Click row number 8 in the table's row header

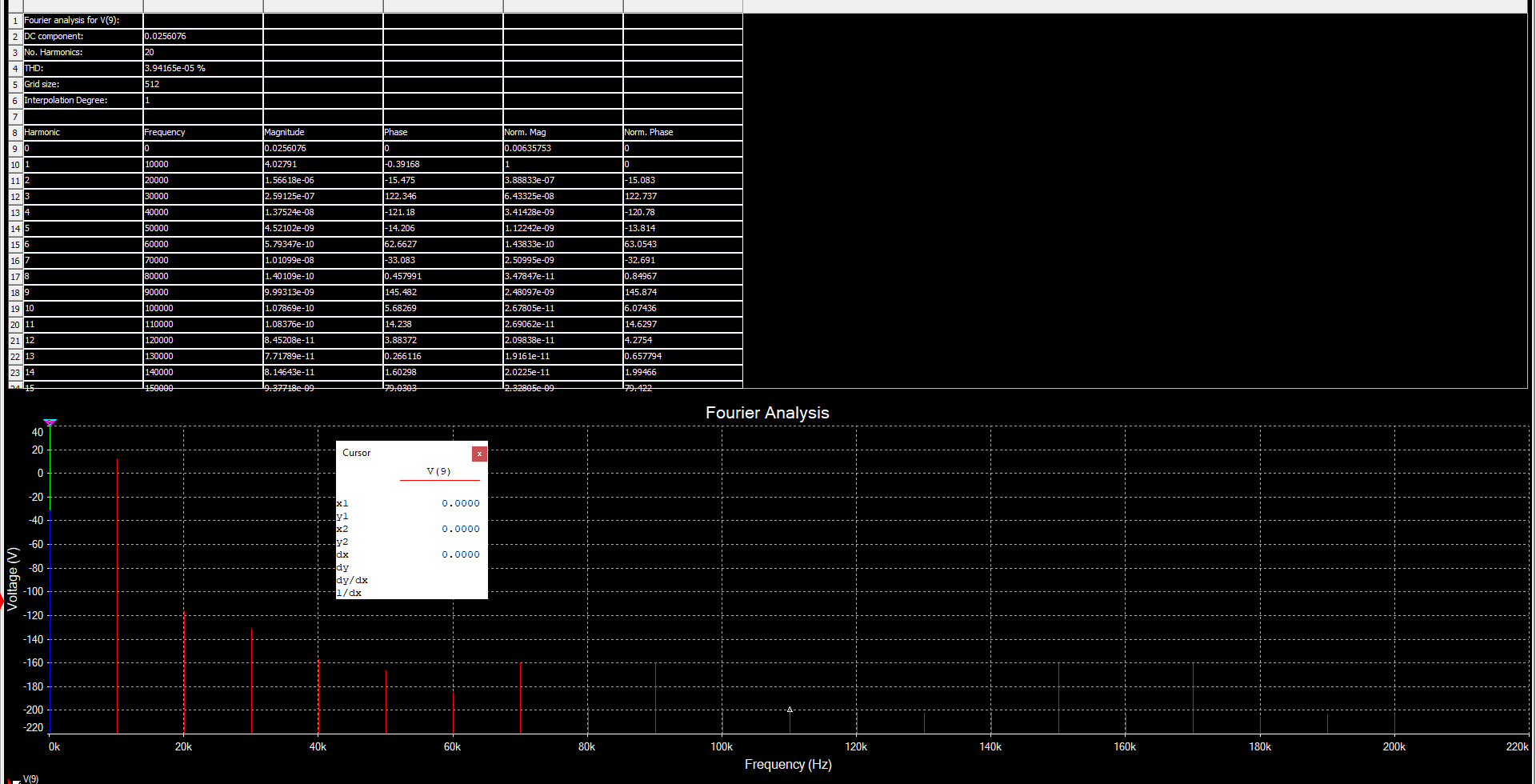click(15, 133)
